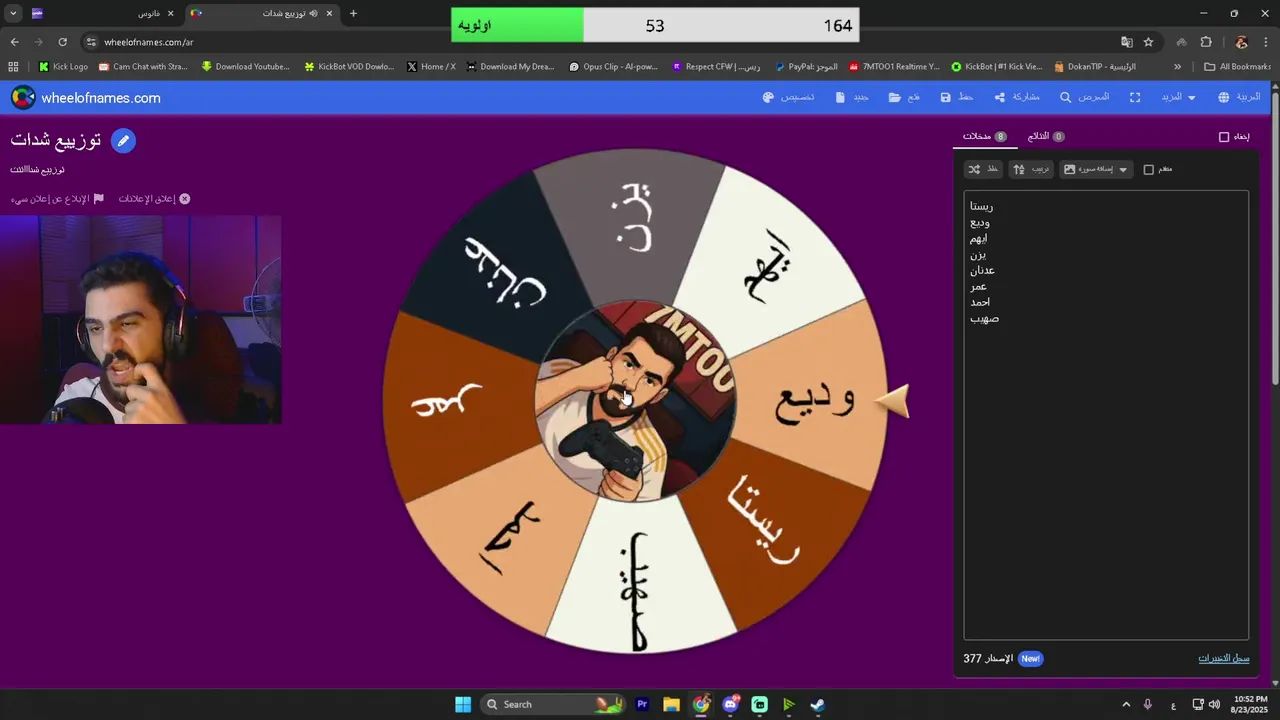Viewport: 1280px width, 720px height.
Task: Report a bad ad via the flag link
Action: click(57, 199)
